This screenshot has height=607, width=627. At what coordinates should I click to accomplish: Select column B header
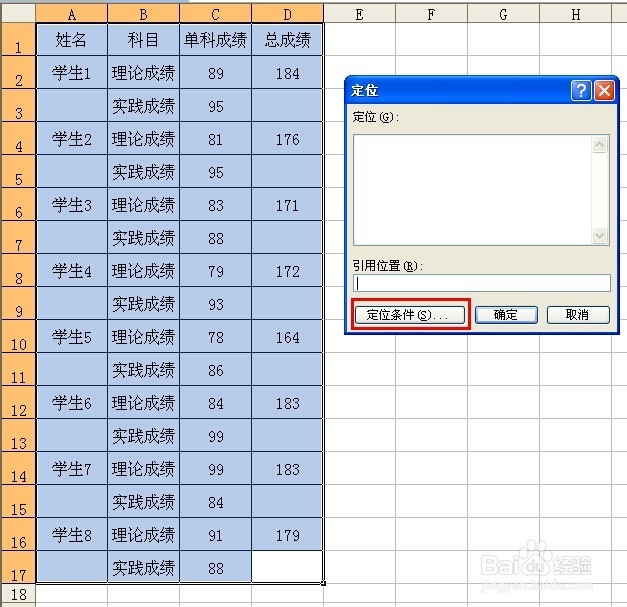pos(144,14)
